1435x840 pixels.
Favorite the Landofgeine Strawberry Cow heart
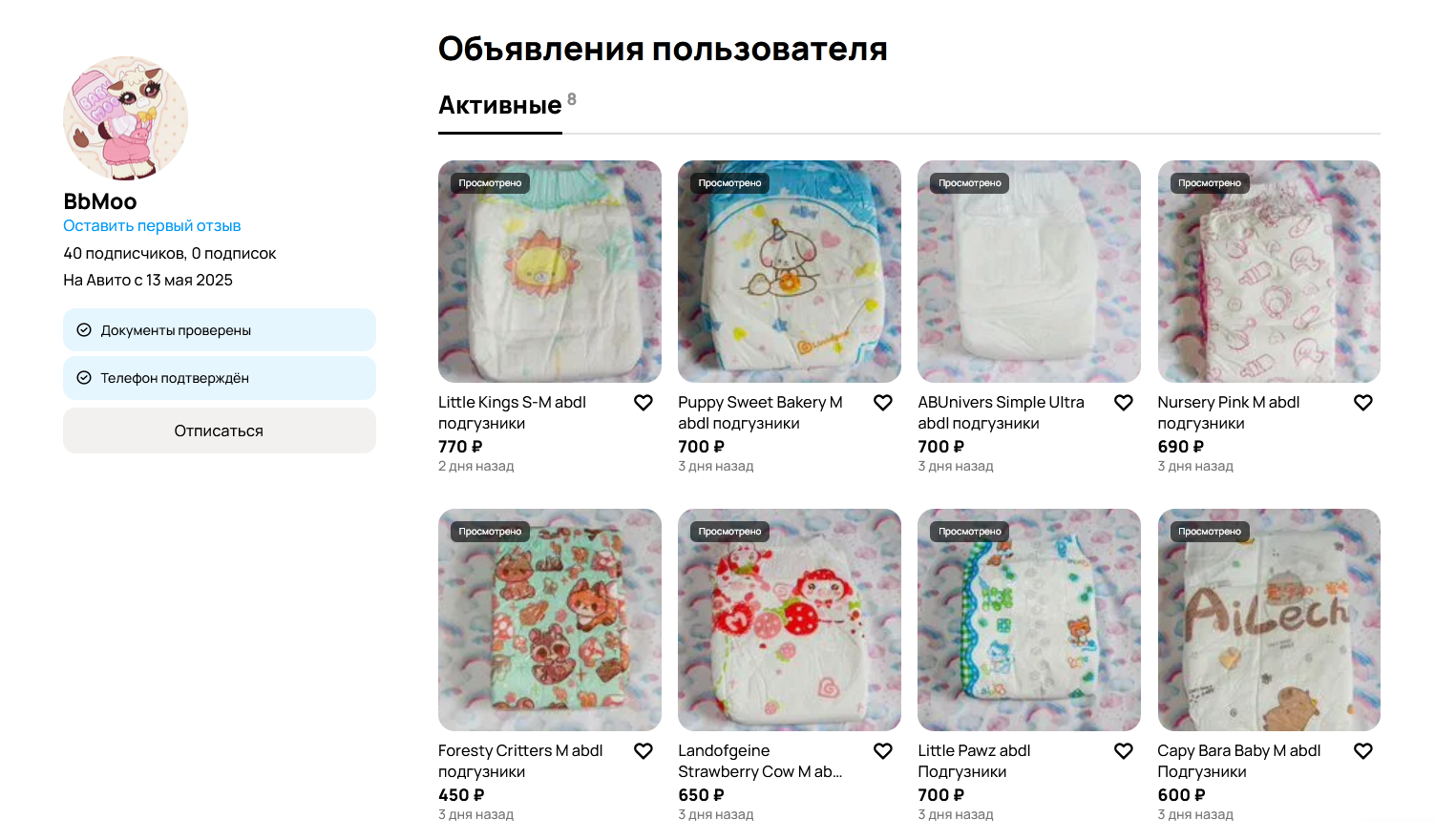883,751
